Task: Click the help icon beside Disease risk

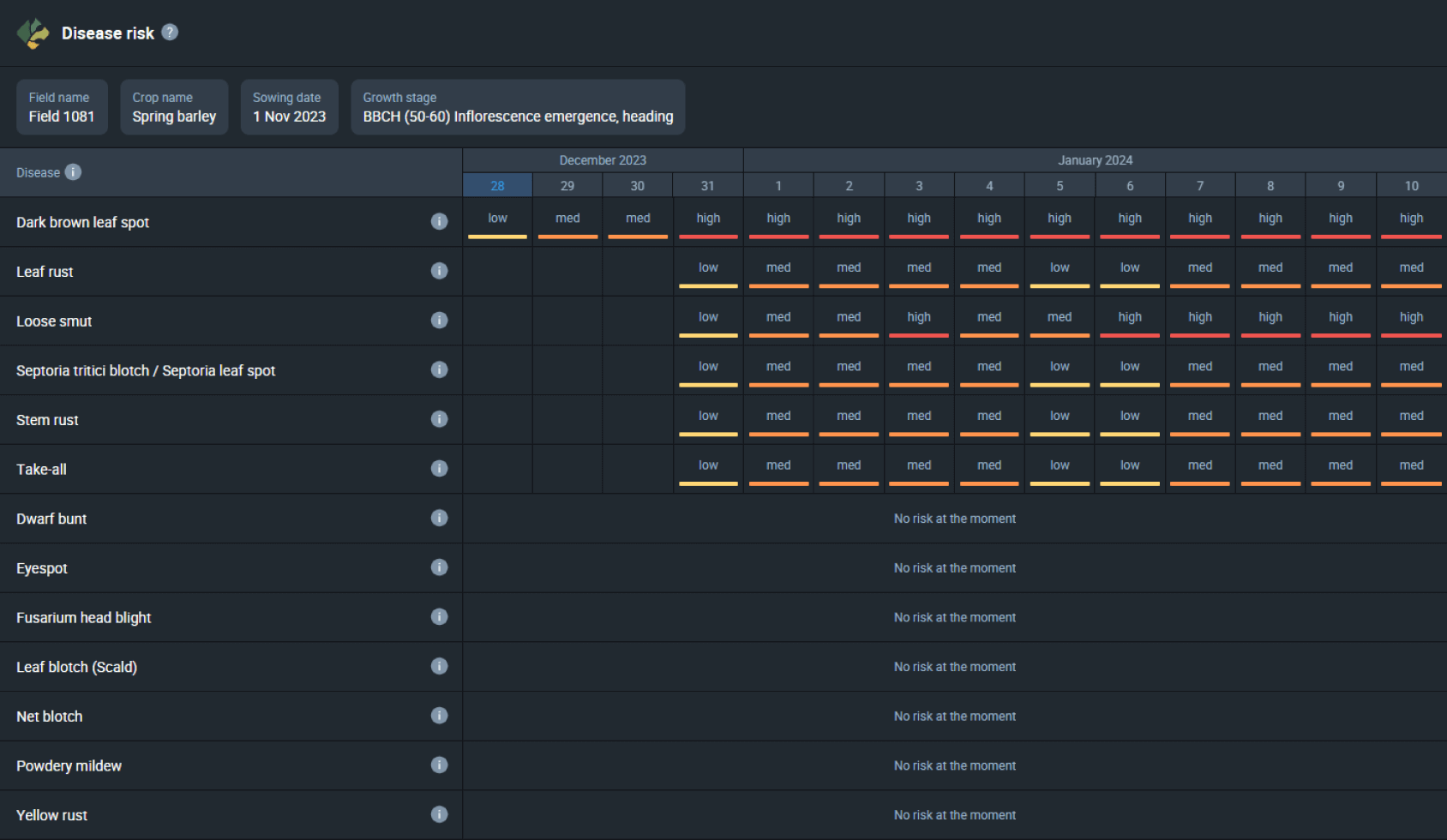Action: click(170, 33)
